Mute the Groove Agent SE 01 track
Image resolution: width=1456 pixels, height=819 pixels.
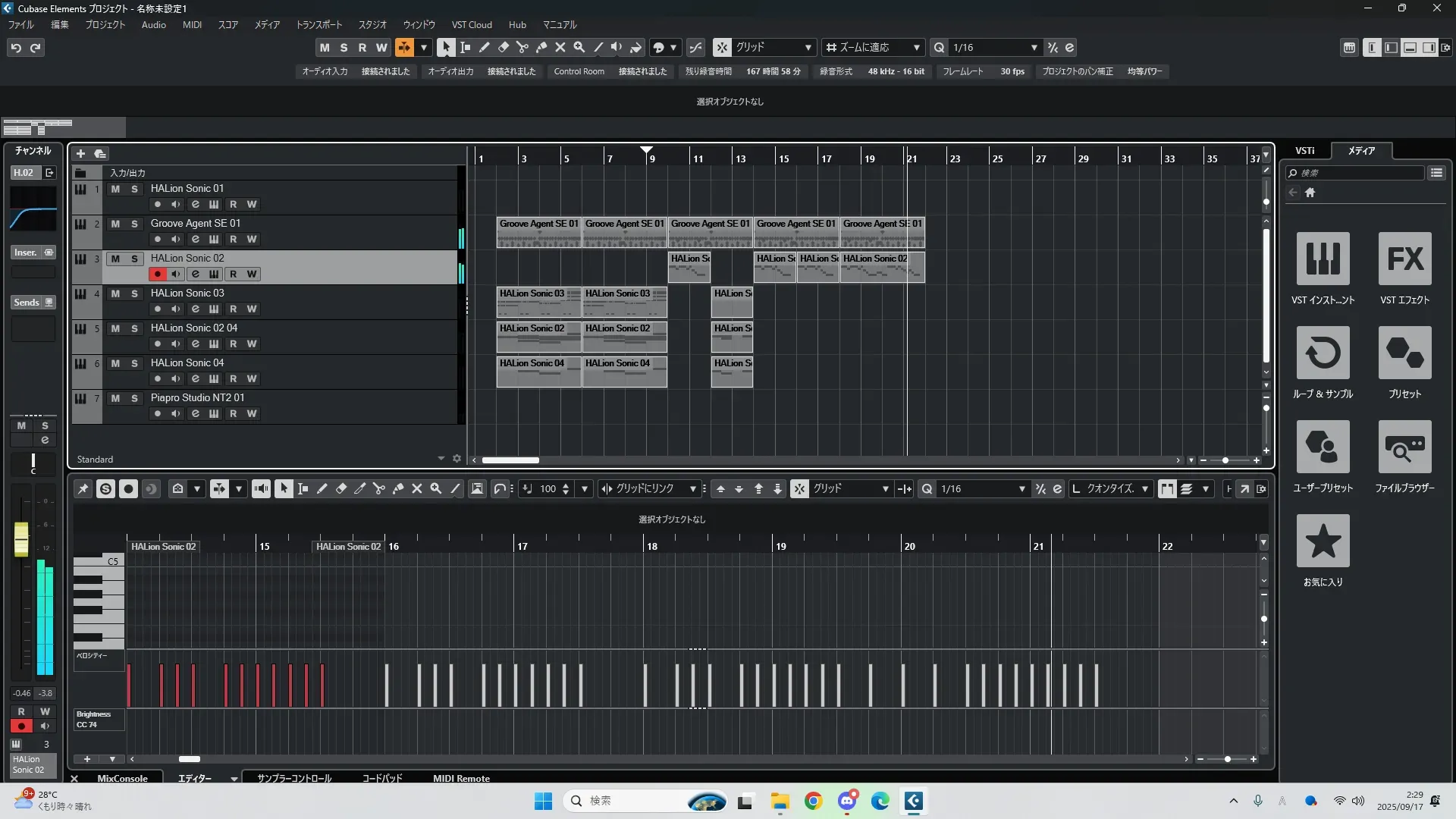(x=115, y=224)
